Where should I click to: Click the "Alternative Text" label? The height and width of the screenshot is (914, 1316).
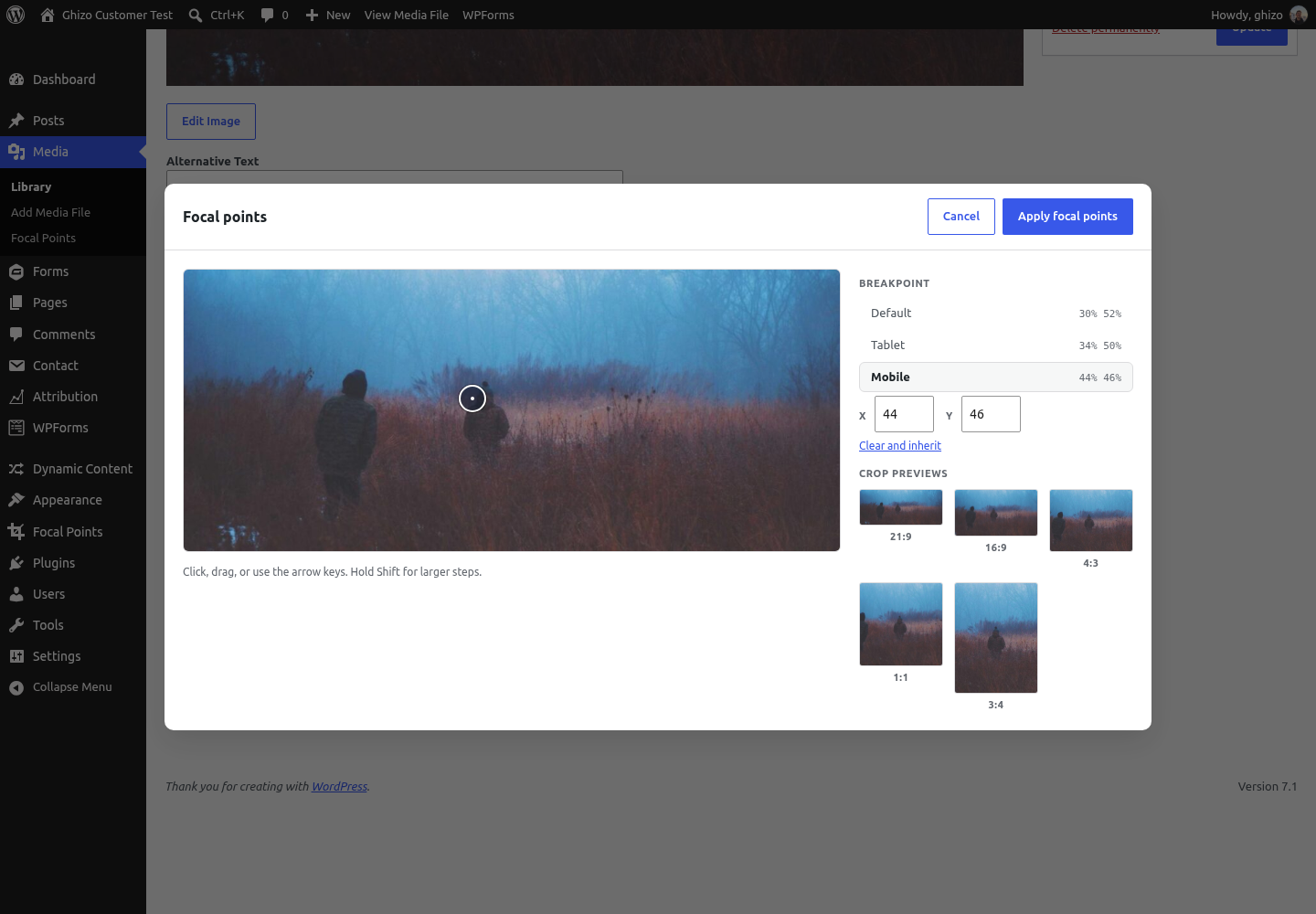pos(212,161)
